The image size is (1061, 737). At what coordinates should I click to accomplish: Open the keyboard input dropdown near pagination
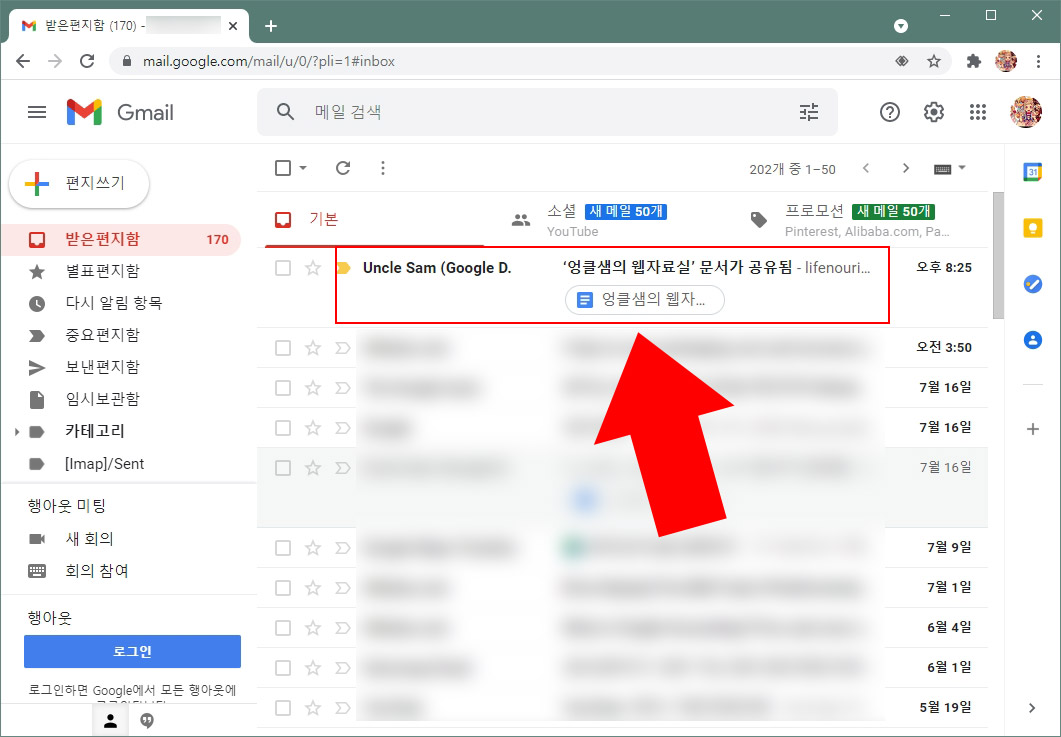pyautogui.click(x=948, y=169)
